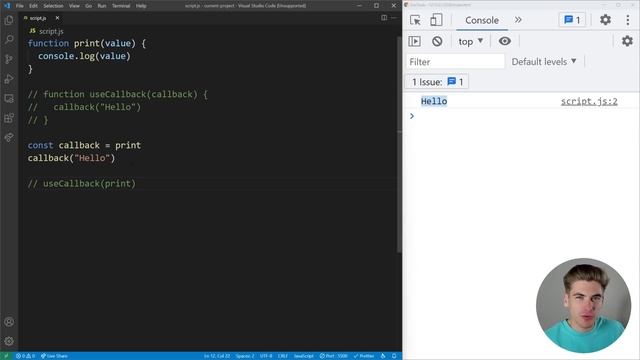The image size is (640, 360).
Task: Click the 1 Issue badge
Action: [x=437, y=82]
